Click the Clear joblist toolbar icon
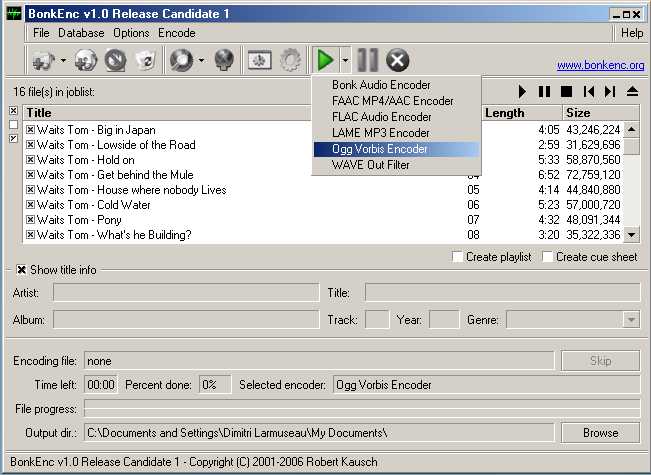Viewport: 651px width, 475px height. (146, 61)
